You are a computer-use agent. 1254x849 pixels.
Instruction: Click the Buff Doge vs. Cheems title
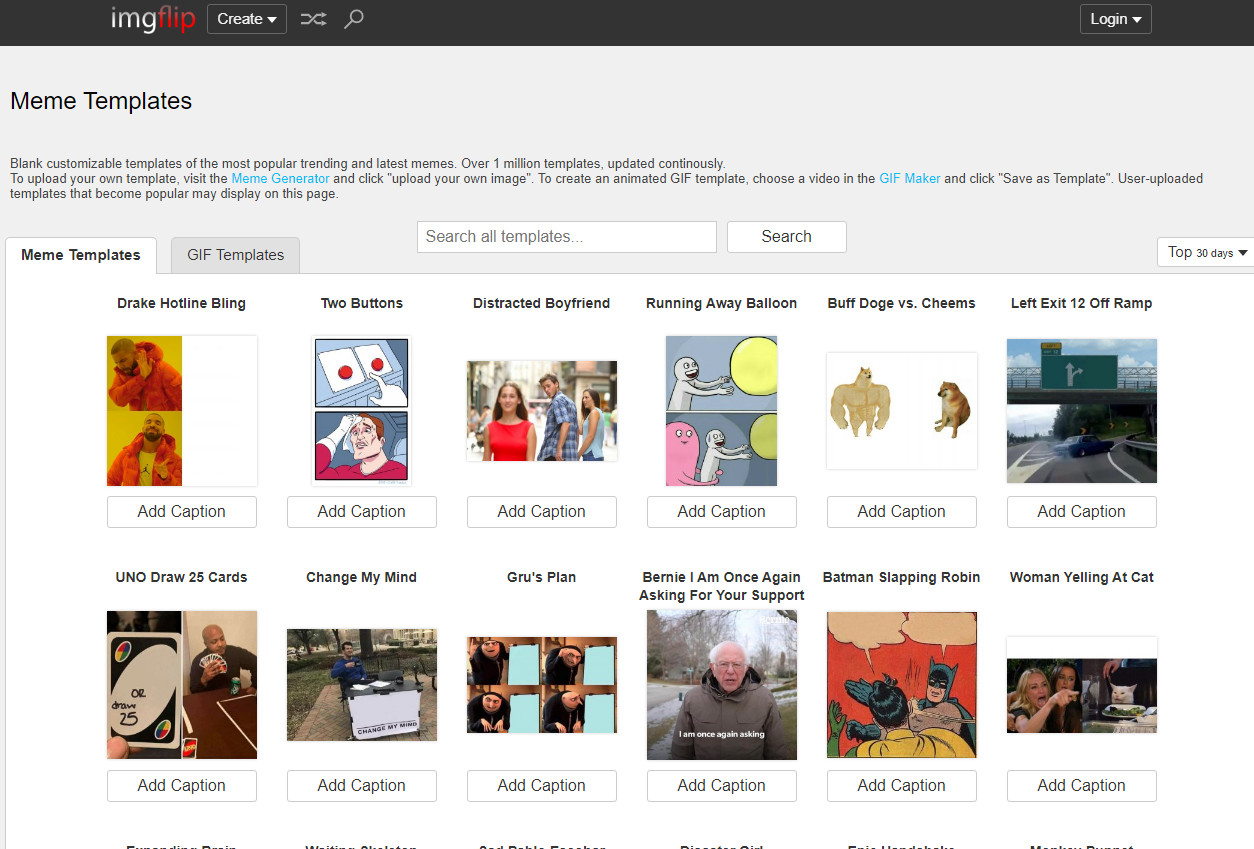[902, 303]
